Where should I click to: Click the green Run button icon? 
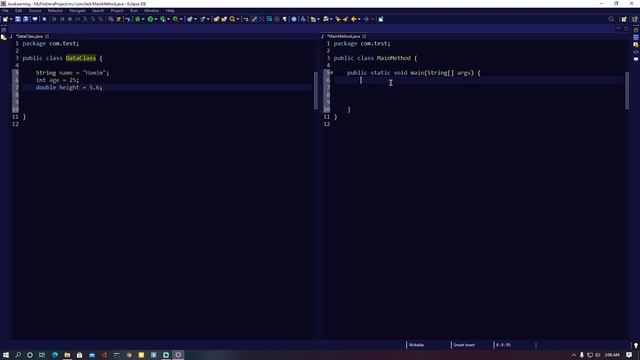coord(151,19)
